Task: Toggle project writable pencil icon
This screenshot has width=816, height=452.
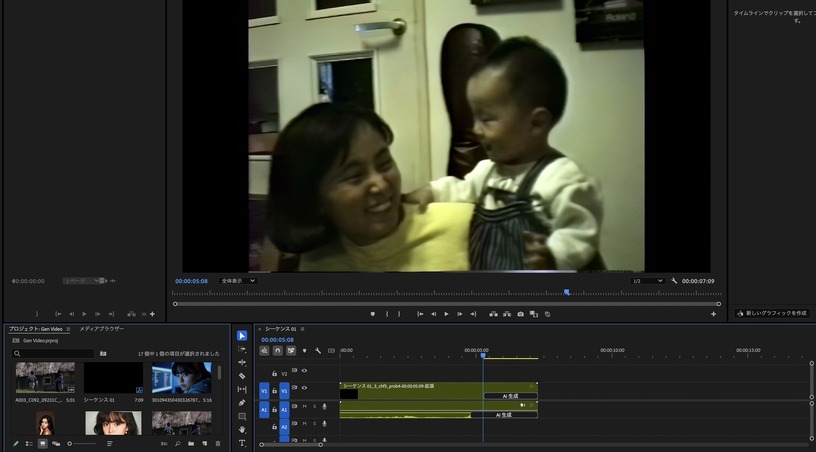Action: 16,444
